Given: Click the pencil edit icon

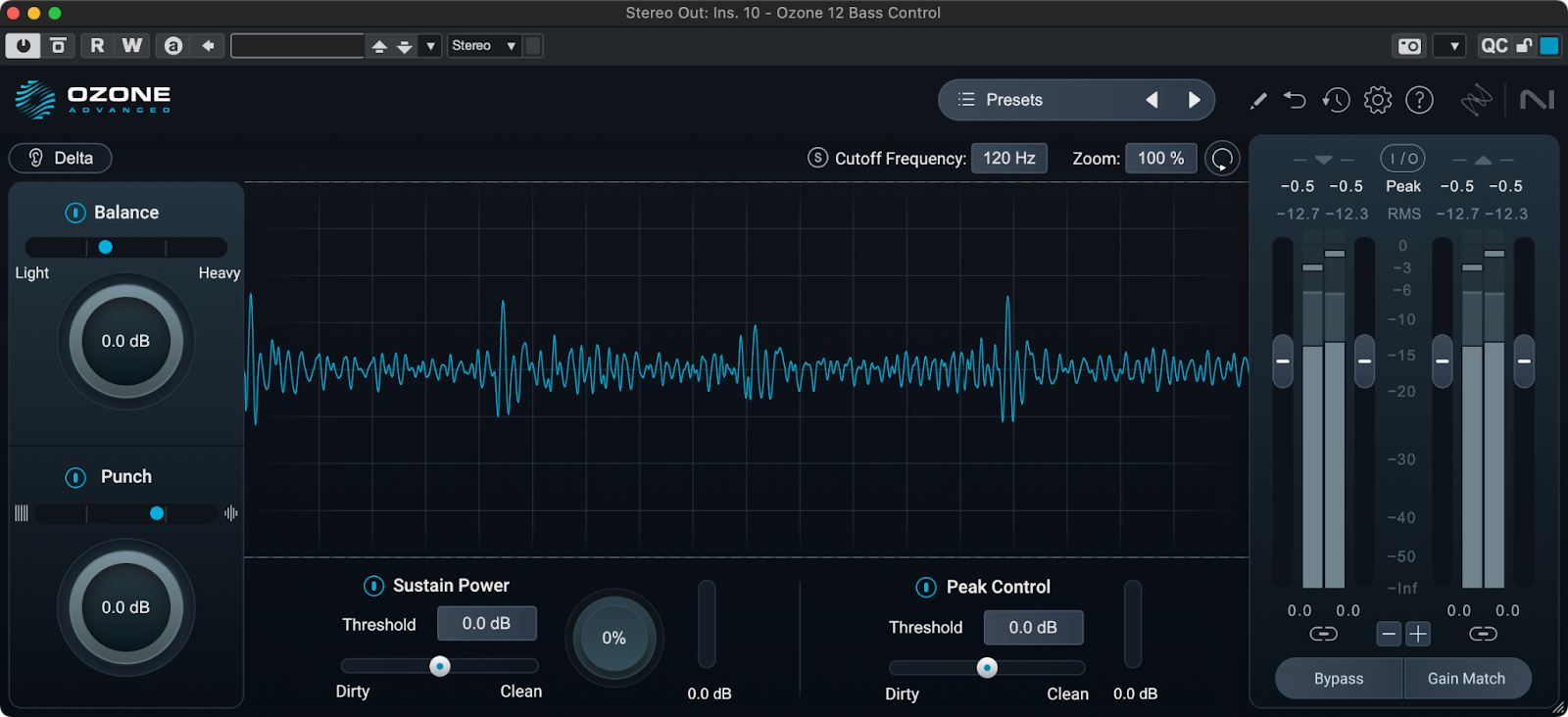Looking at the screenshot, I should tap(1258, 100).
